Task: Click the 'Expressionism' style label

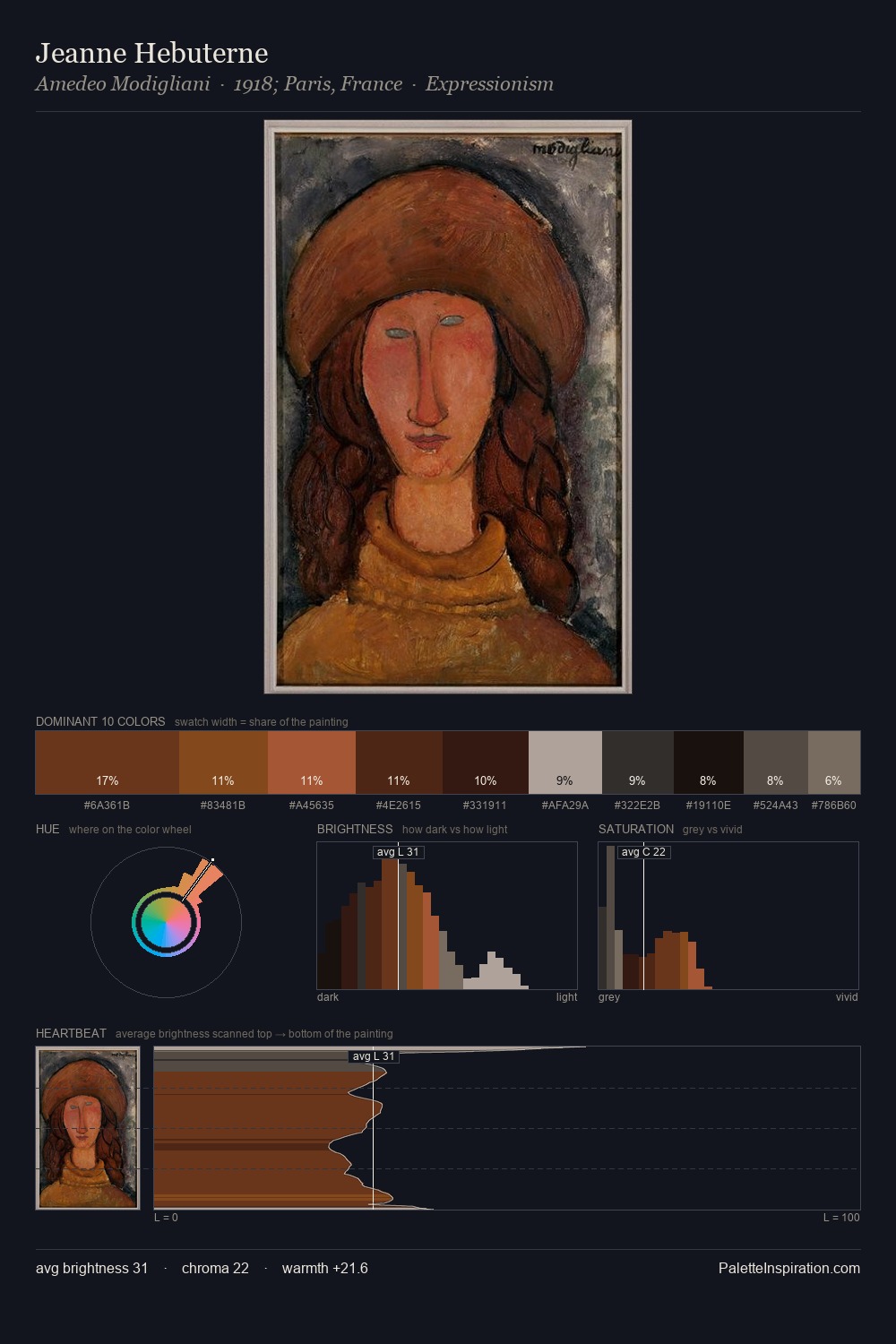Action: tap(489, 84)
